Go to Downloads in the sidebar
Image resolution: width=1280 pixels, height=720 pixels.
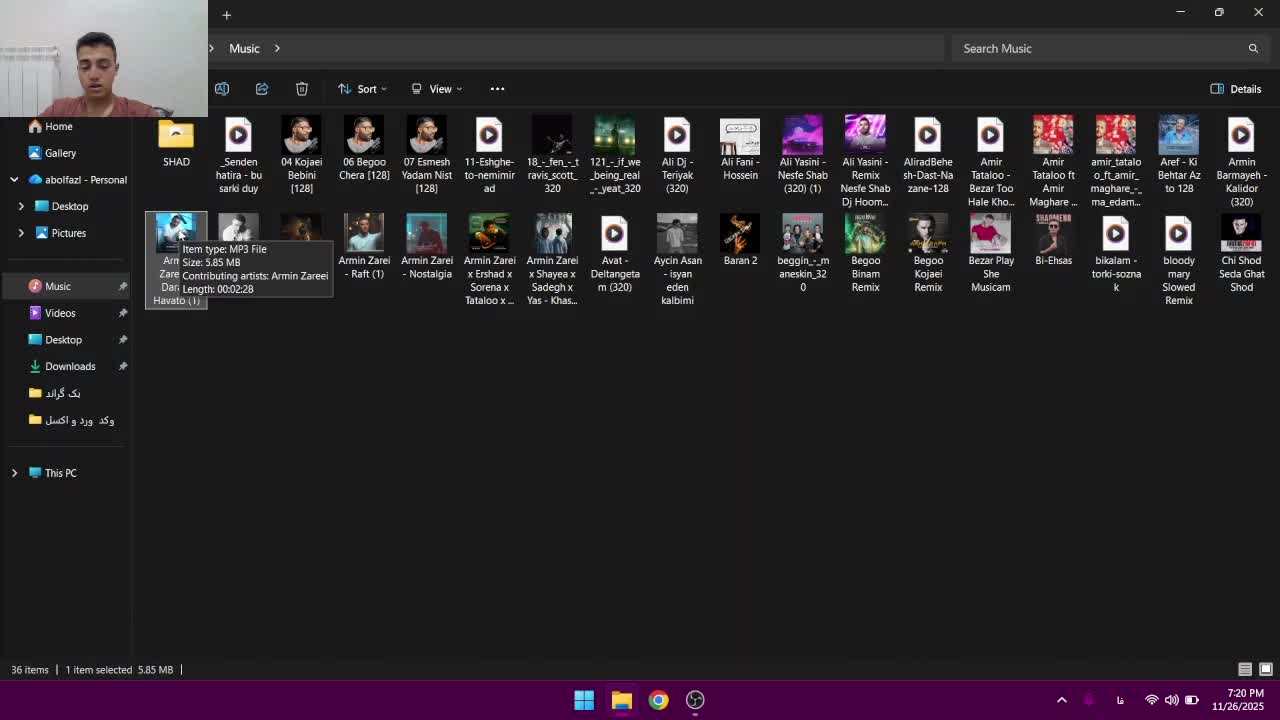point(70,366)
